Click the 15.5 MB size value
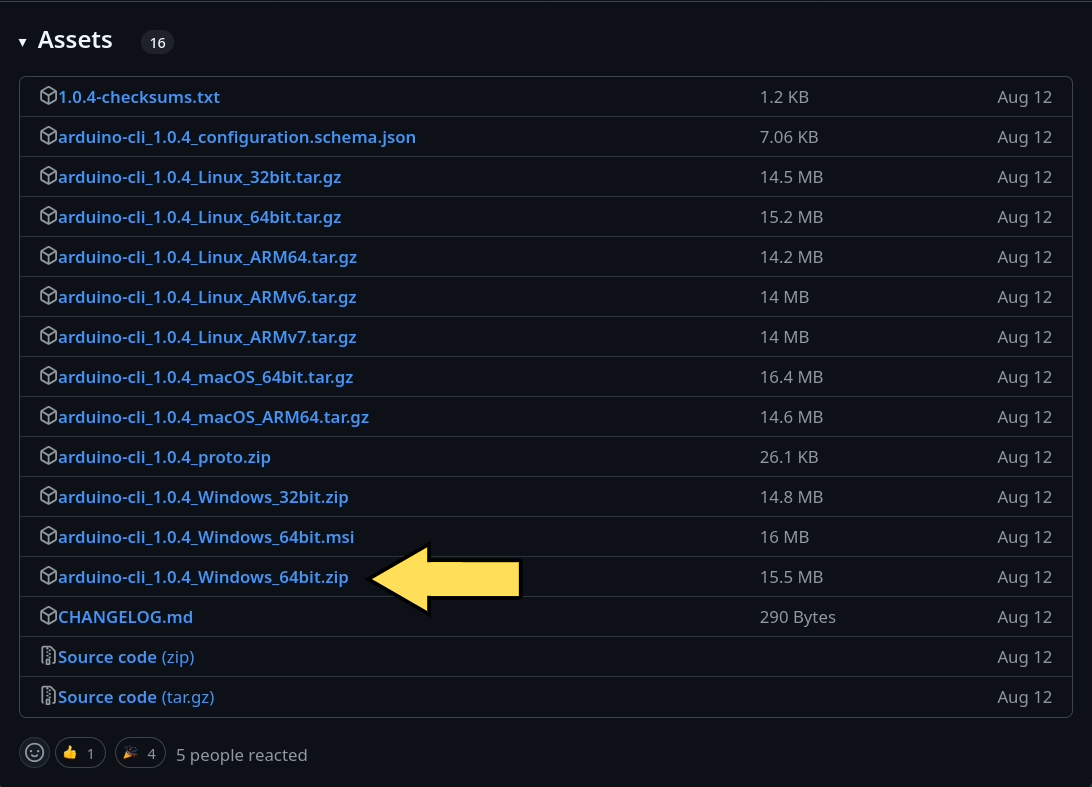This screenshot has height=787, width=1092. click(791, 577)
